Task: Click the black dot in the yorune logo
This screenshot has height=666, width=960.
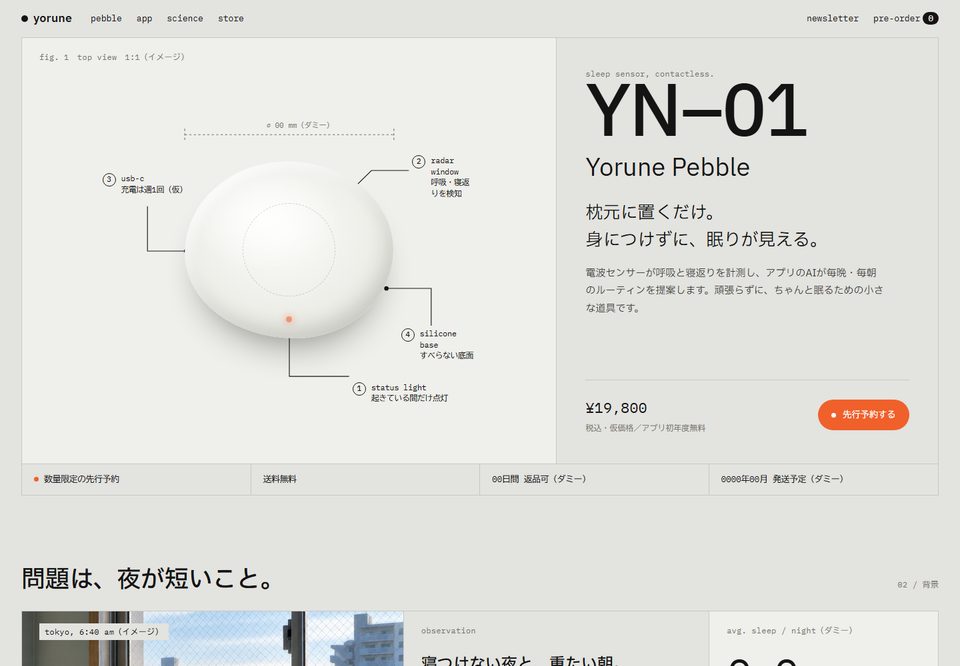Action: click(24, 18)
